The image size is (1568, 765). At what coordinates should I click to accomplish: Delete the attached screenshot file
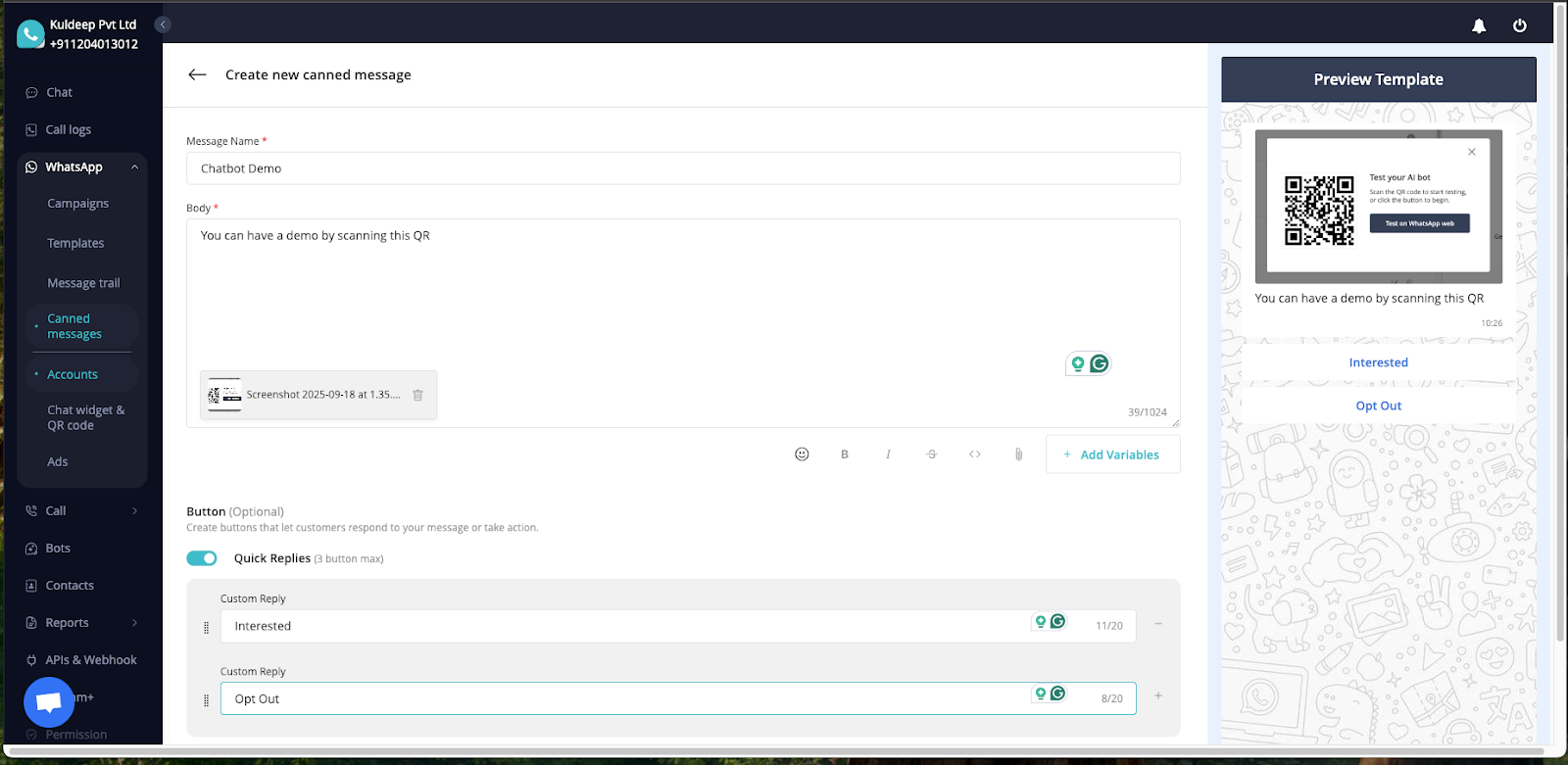point(417,395)
